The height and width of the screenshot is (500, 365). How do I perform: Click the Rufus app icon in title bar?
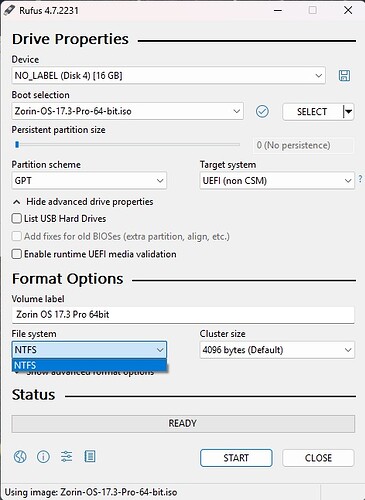point(9,10)
